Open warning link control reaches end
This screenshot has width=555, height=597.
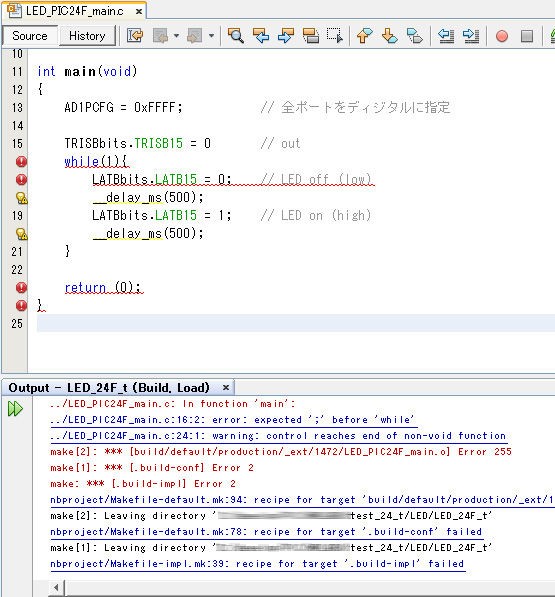pyautogui.click(x=278, y=436)
